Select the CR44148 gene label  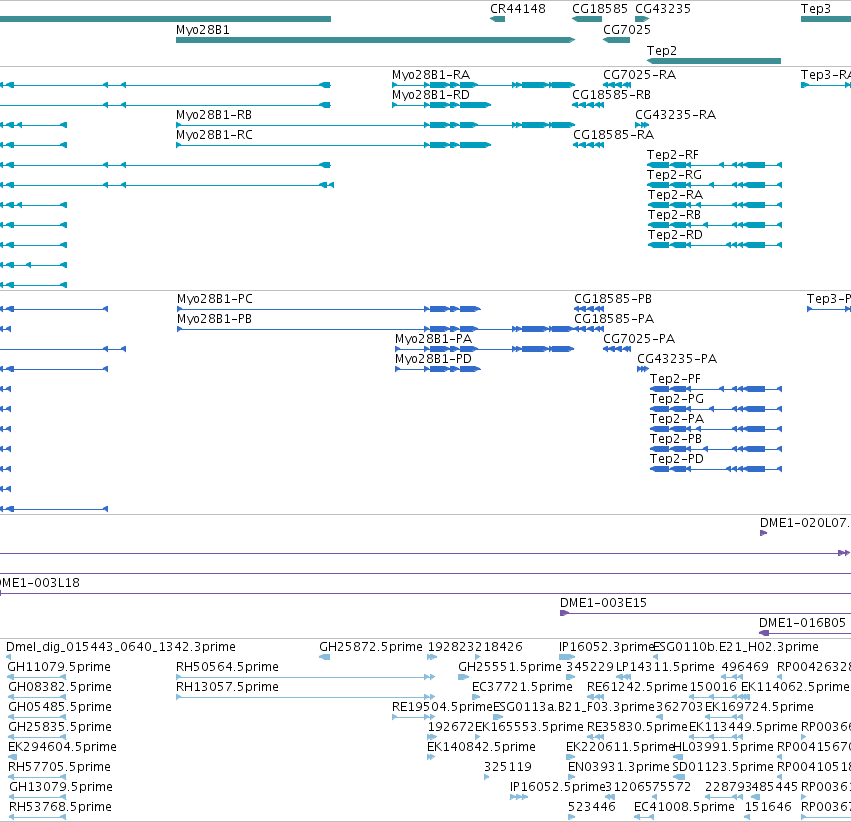[518, 9]
